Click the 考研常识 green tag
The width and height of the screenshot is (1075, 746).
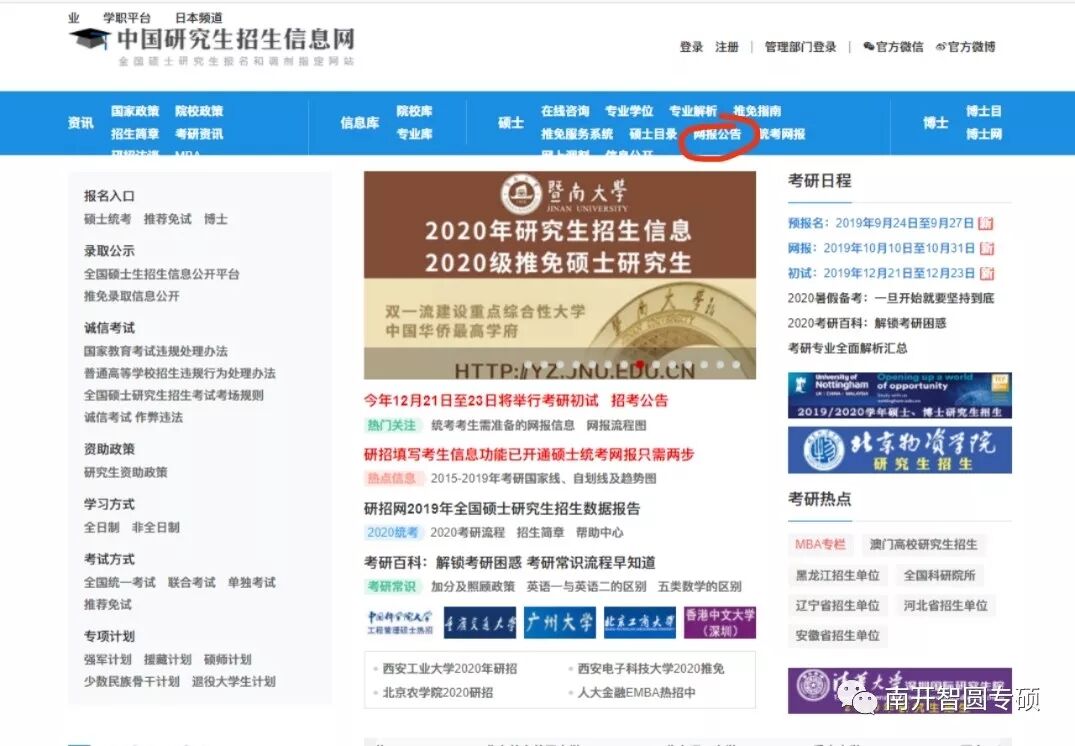coord(391,586)
